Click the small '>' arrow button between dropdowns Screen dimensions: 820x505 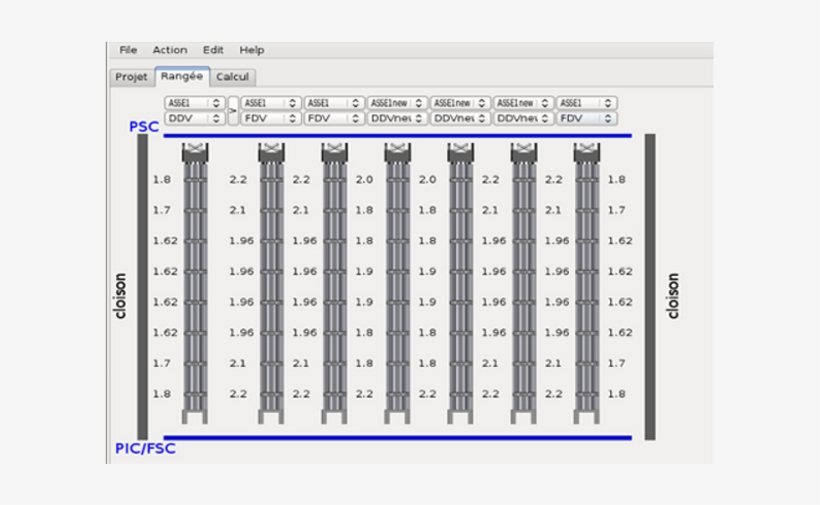pos(233,110)
